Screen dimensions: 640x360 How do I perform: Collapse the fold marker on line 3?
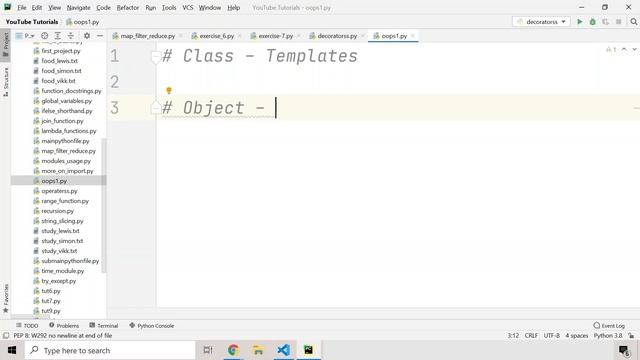tap(156, 107)
